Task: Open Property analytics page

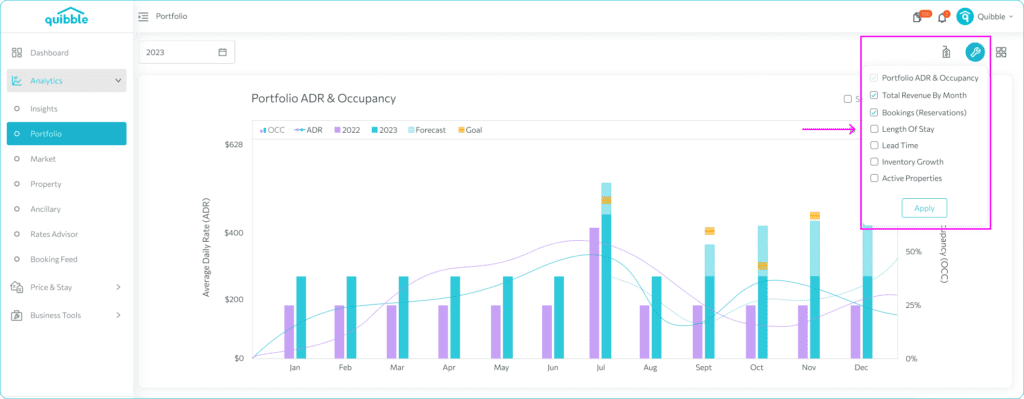Action: [x=46, y=184]
